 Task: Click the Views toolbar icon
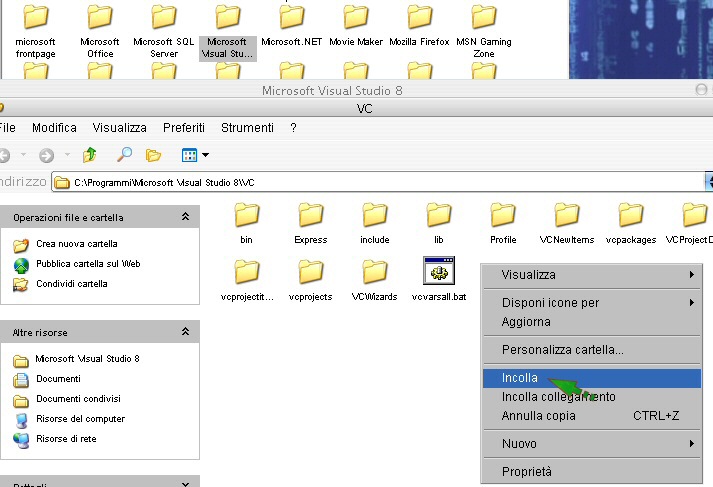[x=189, y=155]
